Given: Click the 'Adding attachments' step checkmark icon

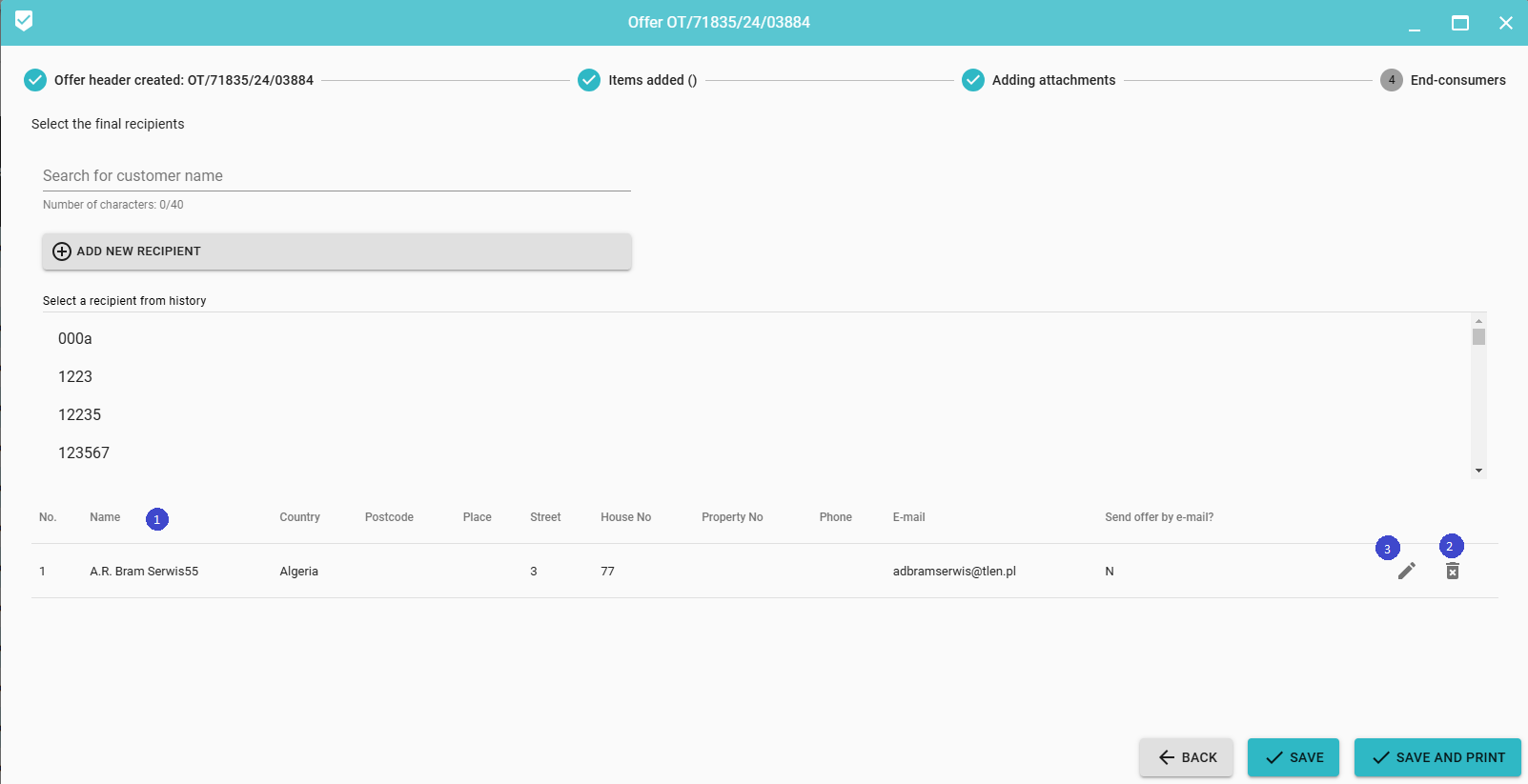Looking at the screenshot, I should [x=972, y=80].
